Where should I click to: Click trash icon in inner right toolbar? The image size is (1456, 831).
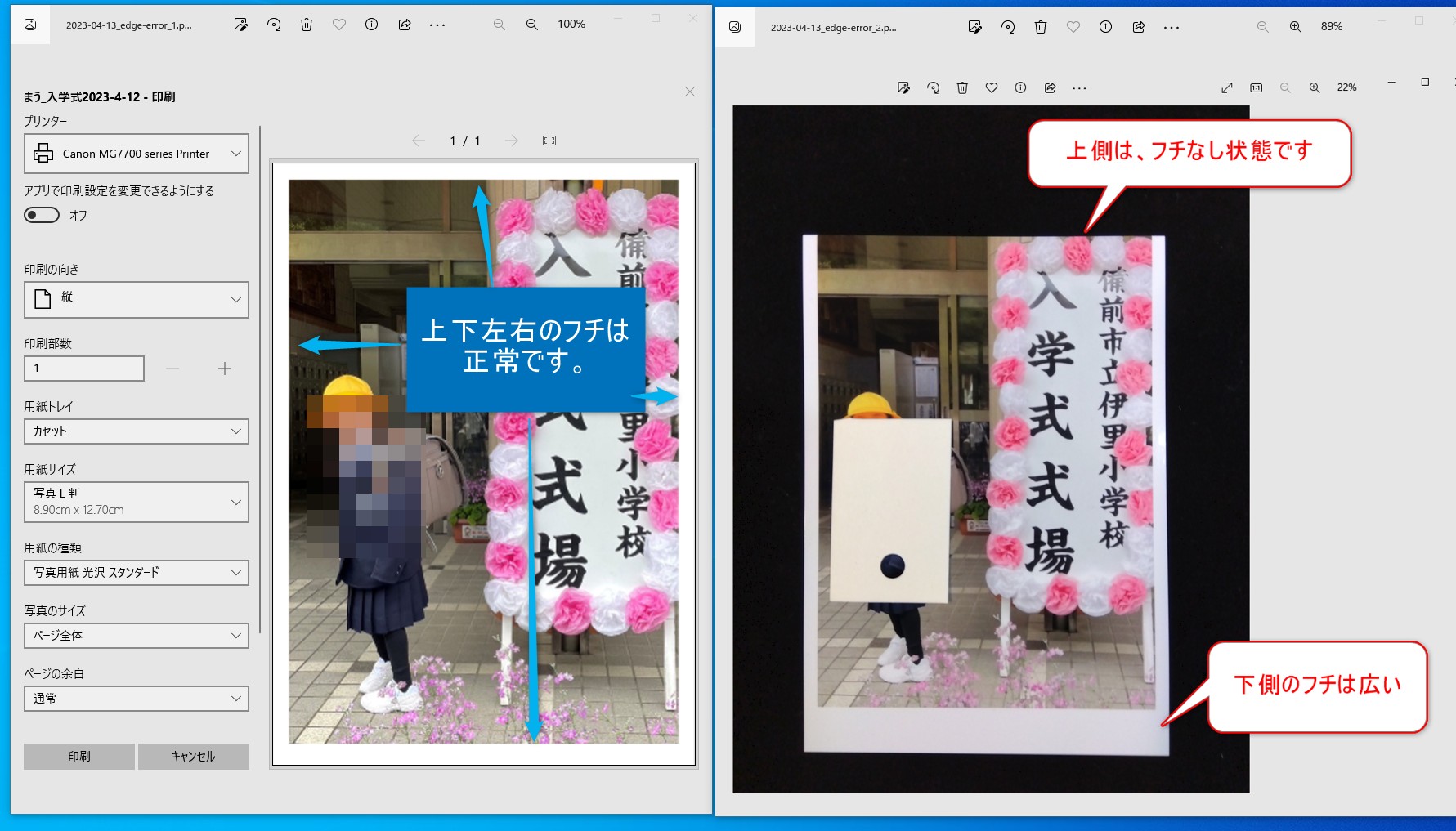click(x=962, y=87)
